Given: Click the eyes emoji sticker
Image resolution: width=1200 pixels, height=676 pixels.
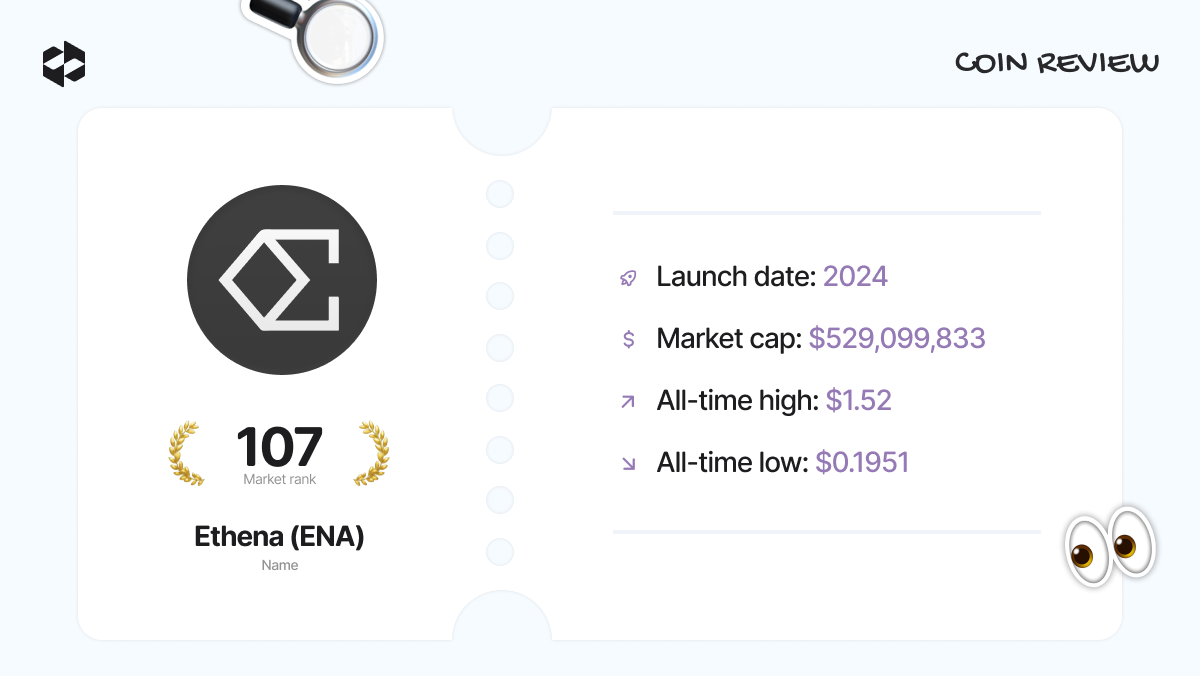Looking at the screenshot, I should pyautogui.click(x=1111, y=546).
